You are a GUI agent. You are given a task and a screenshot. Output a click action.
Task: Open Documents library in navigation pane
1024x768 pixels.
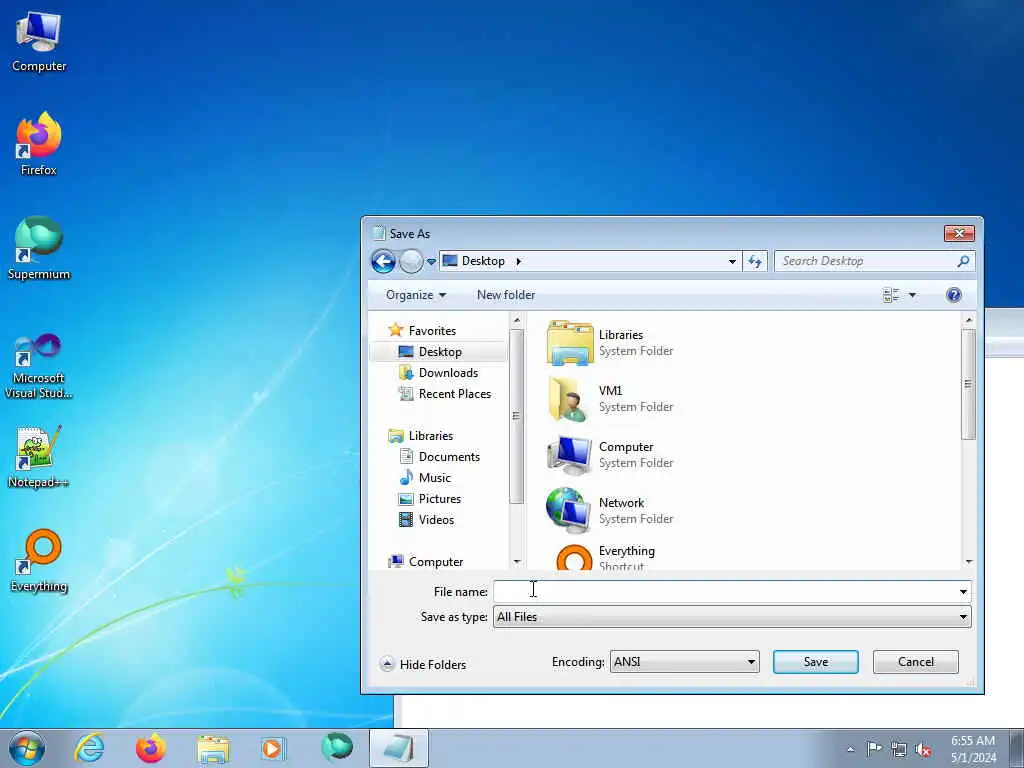click(x=440, y=456)
